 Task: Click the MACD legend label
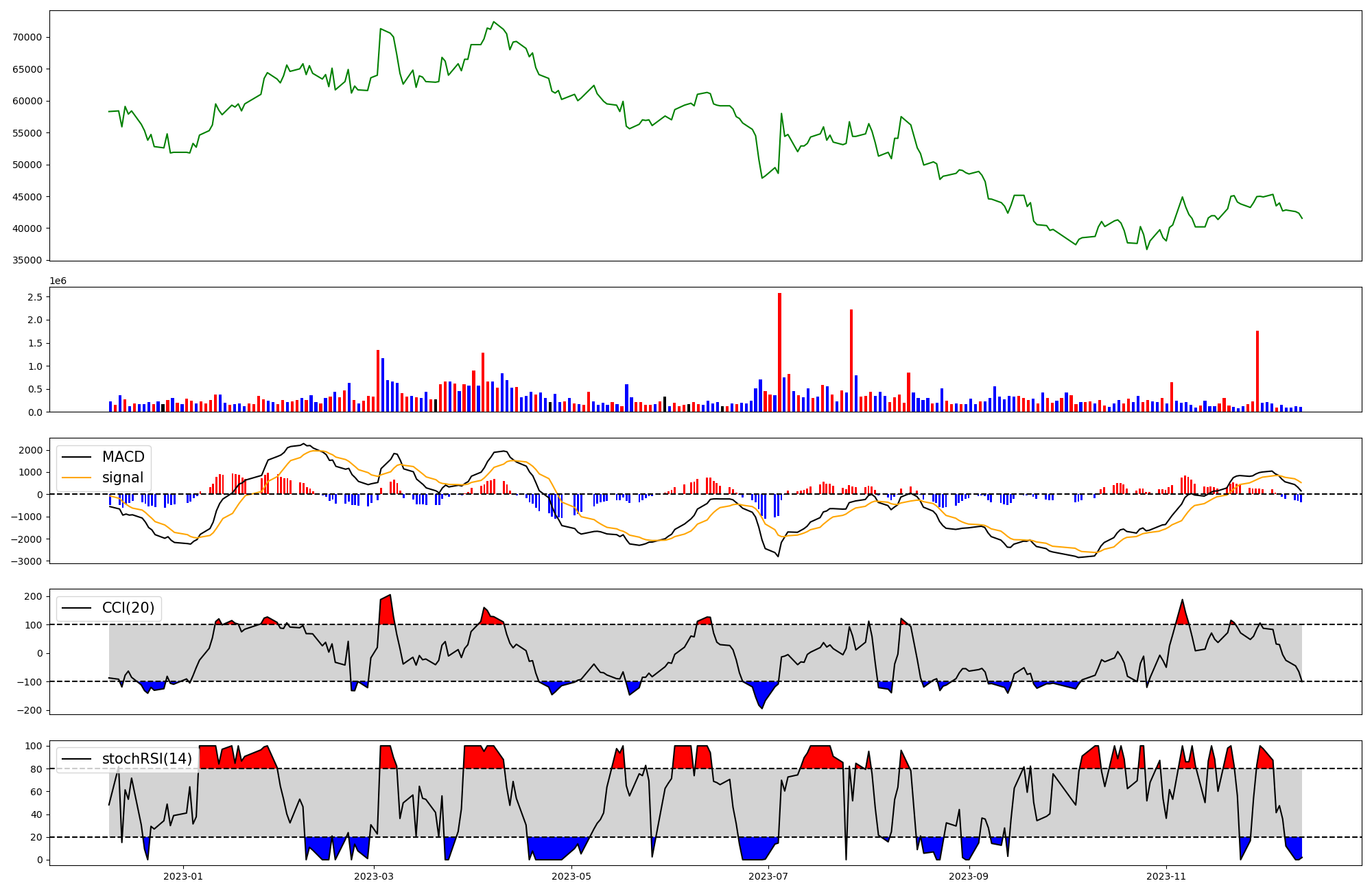coord(123,457)
